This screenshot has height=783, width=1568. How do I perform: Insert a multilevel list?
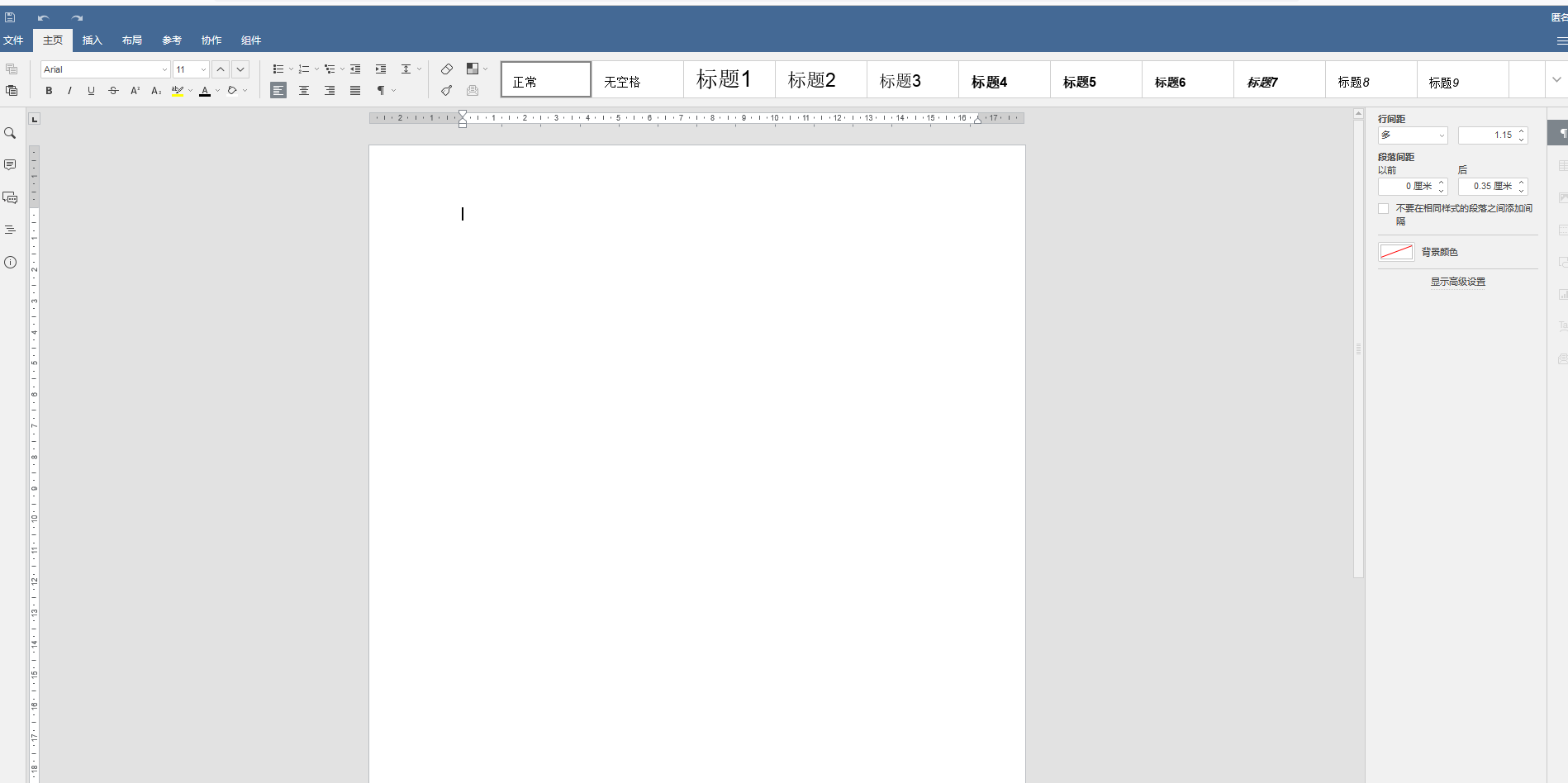point(330,69)
